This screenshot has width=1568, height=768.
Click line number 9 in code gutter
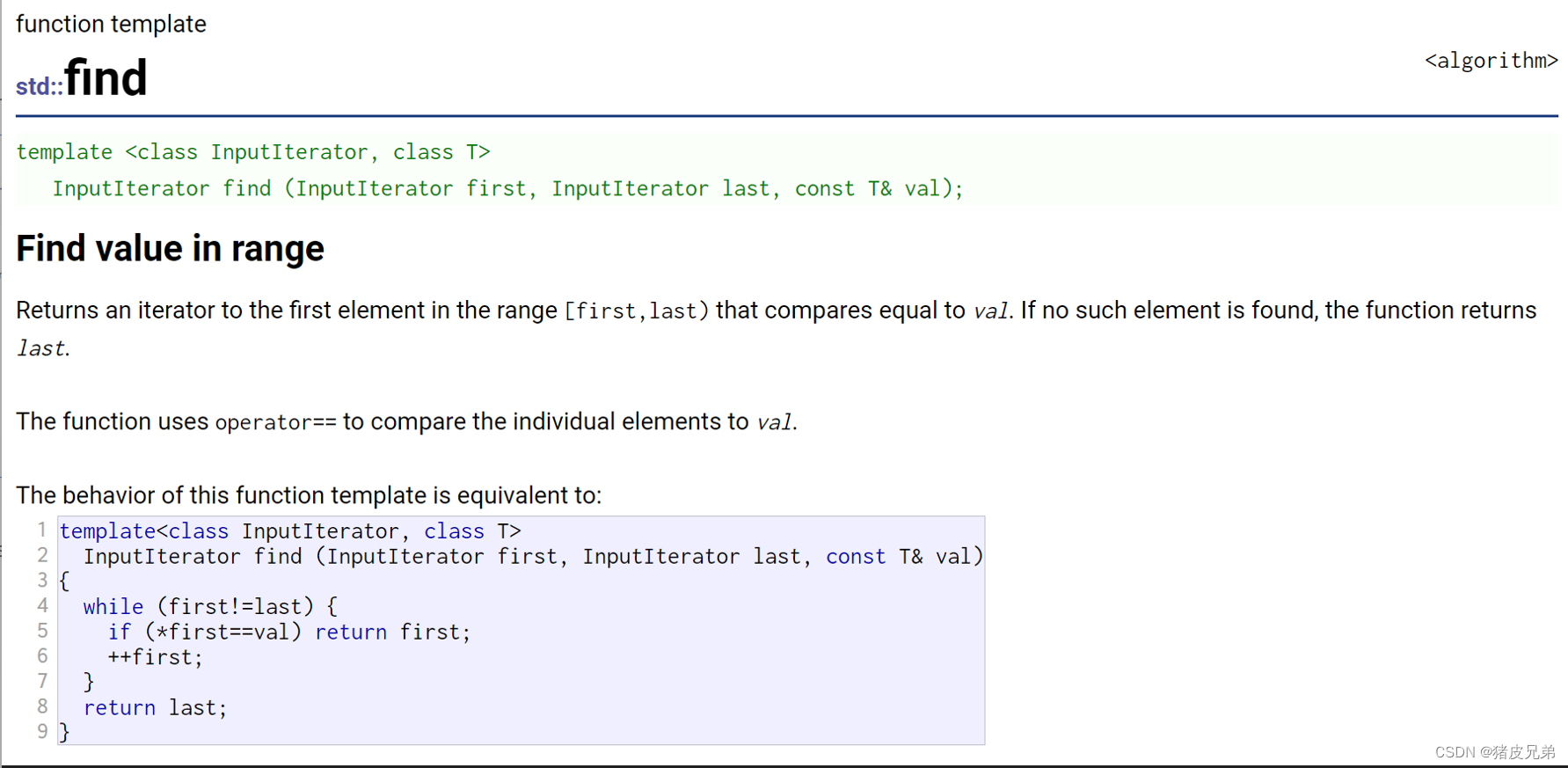click(42, 732)
